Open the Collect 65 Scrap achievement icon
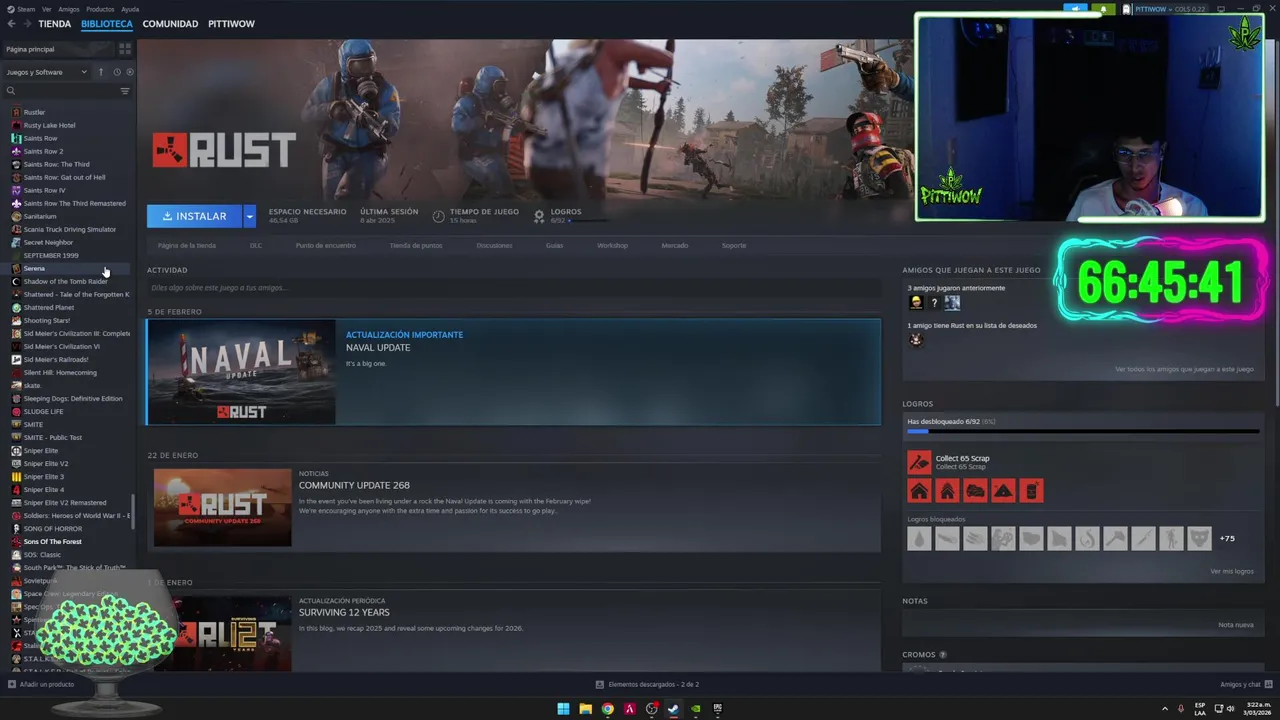This screenshot has height=720, width=1280. 919,462
